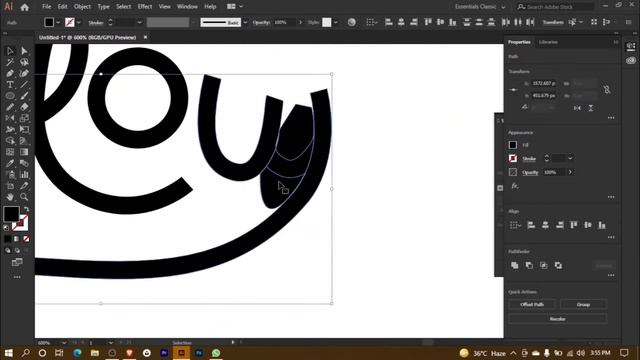The image size is (640, 360).
Task: Open the underlined Opacity link in Appearance
Action: 530,172
